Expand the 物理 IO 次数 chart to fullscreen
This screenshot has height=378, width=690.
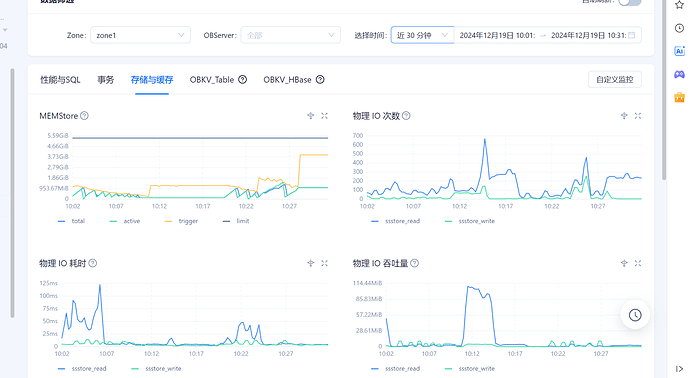coord(638,116)
